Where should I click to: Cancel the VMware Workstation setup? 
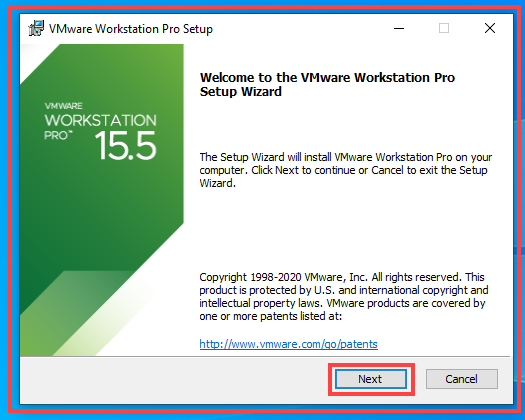[x=461, y=379]
